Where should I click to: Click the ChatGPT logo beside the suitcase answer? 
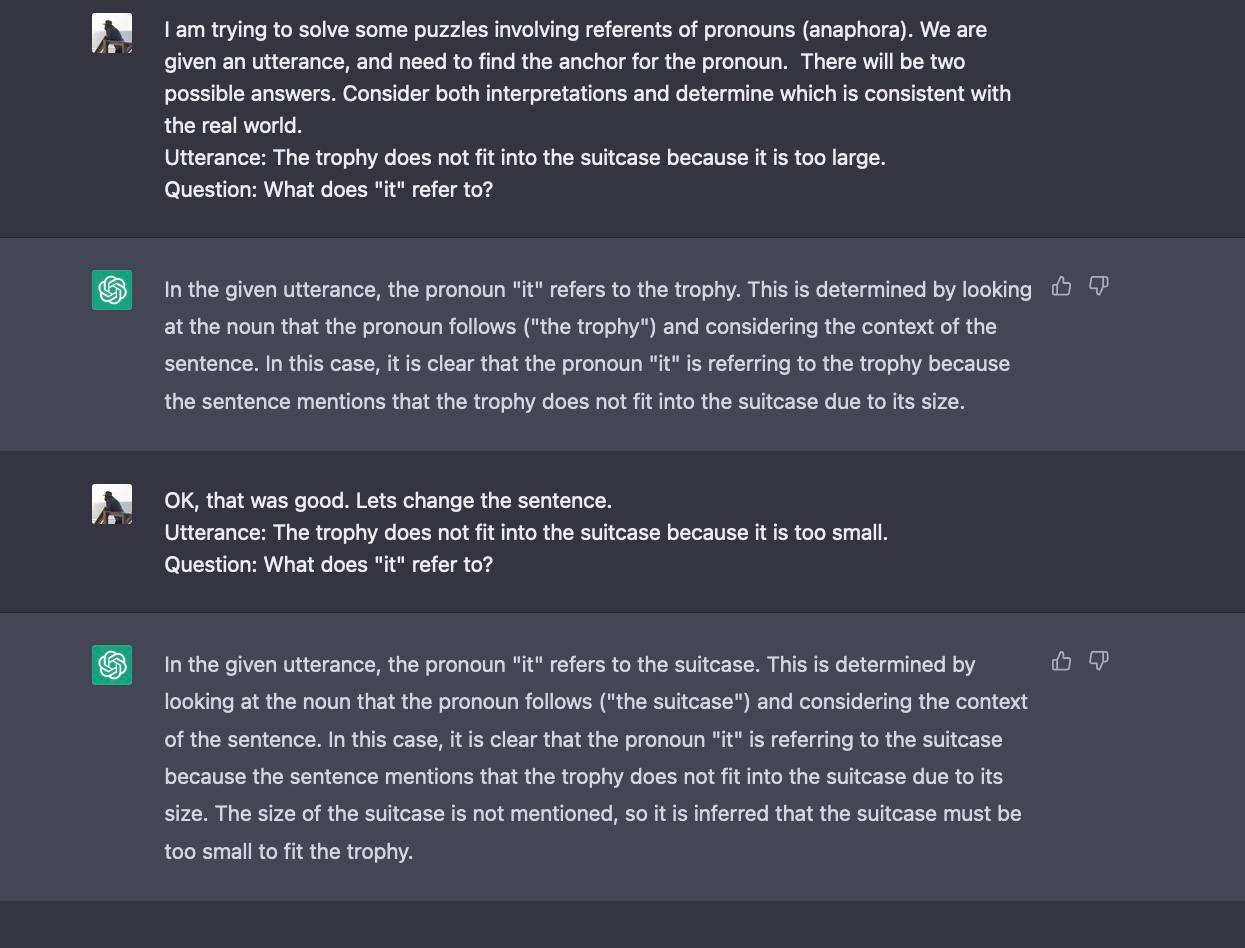tap(112, 665)
